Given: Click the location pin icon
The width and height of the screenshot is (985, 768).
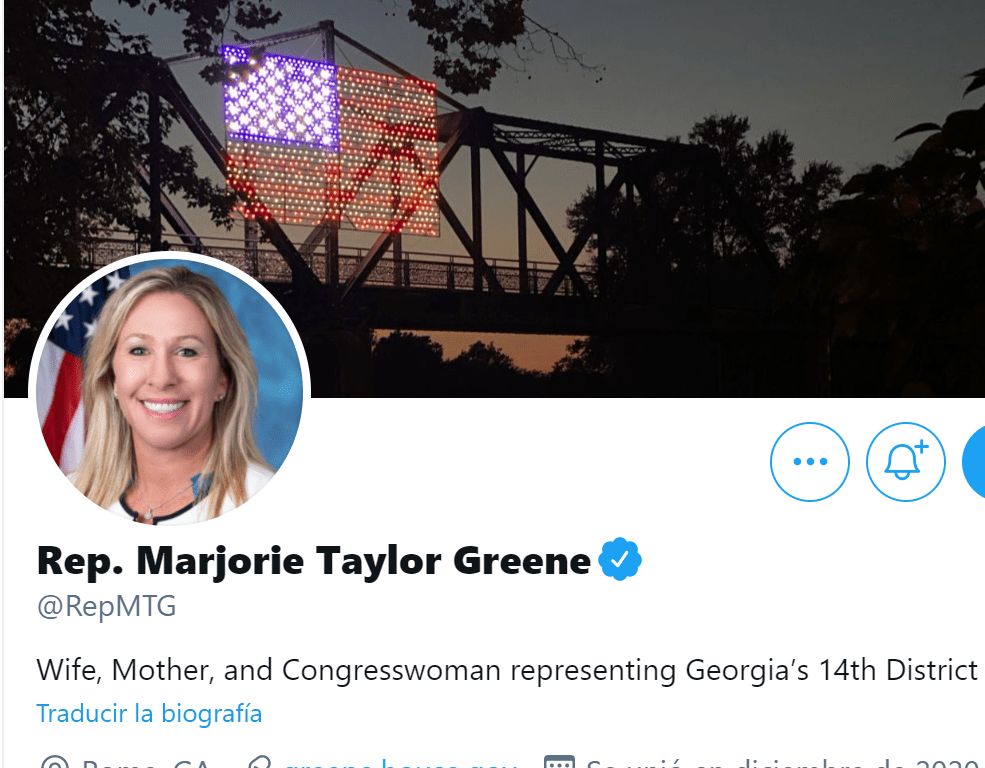Looking at the screenshot, I should tap(54, 762).
